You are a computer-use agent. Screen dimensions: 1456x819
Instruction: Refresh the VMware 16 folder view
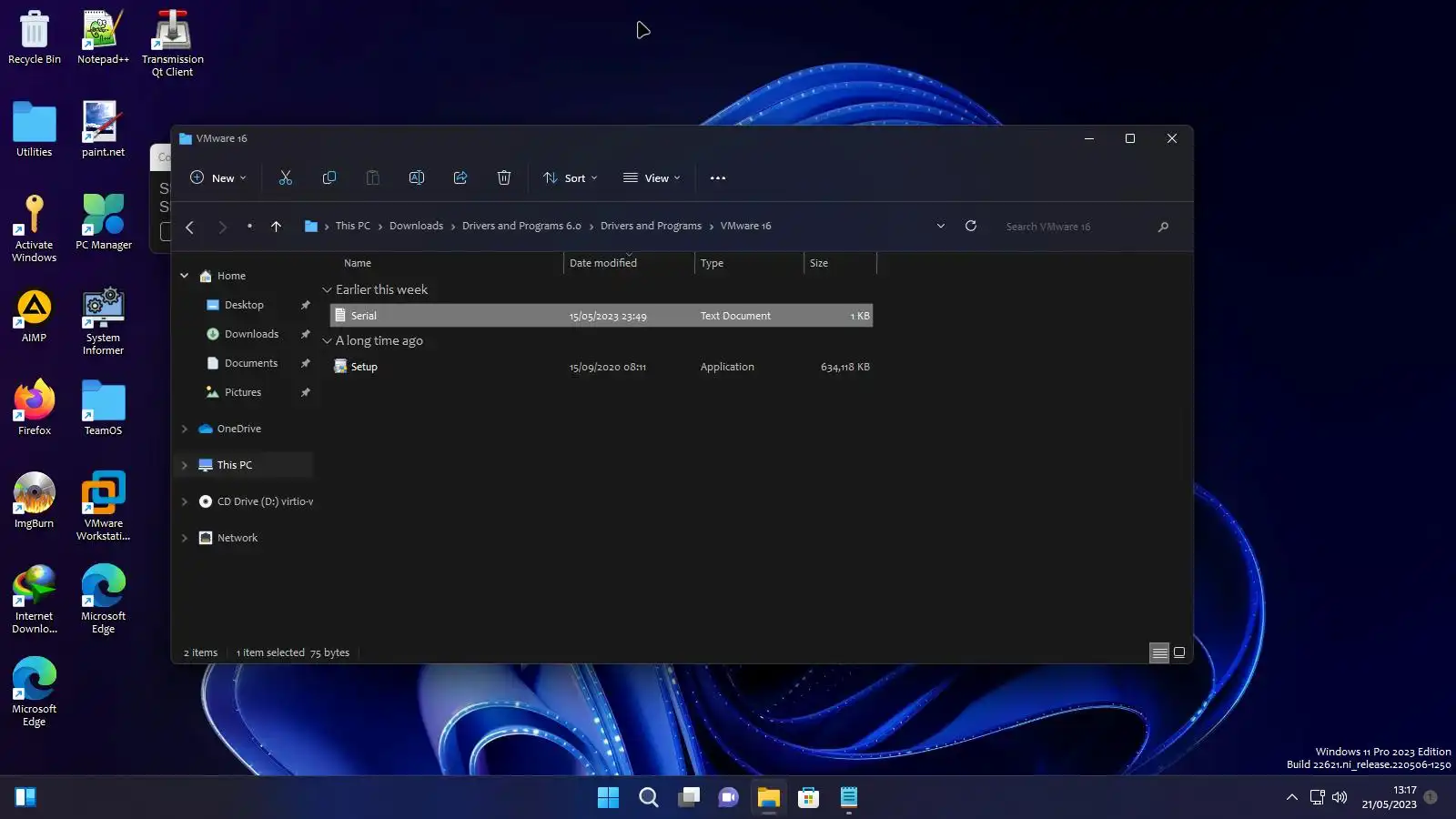[971, 227]
